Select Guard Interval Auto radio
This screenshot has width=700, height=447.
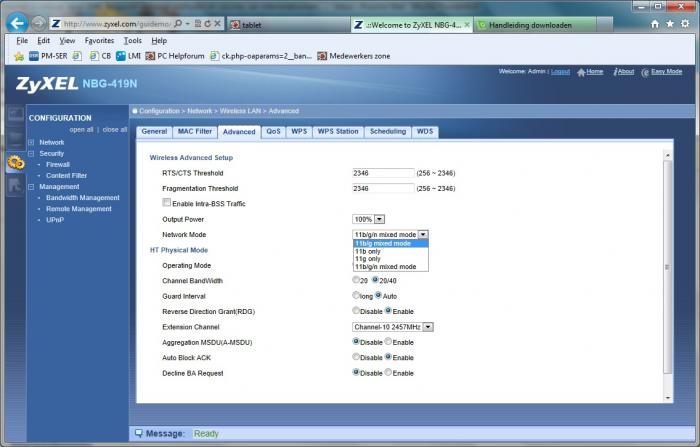point(378,295)
